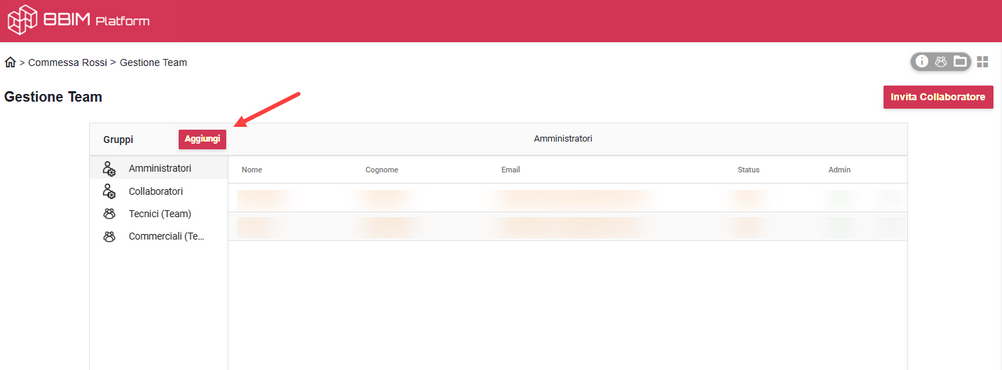
Task: Select the team people icon in toggle bar
Action: pyautogui.click(x=941, y=61)
